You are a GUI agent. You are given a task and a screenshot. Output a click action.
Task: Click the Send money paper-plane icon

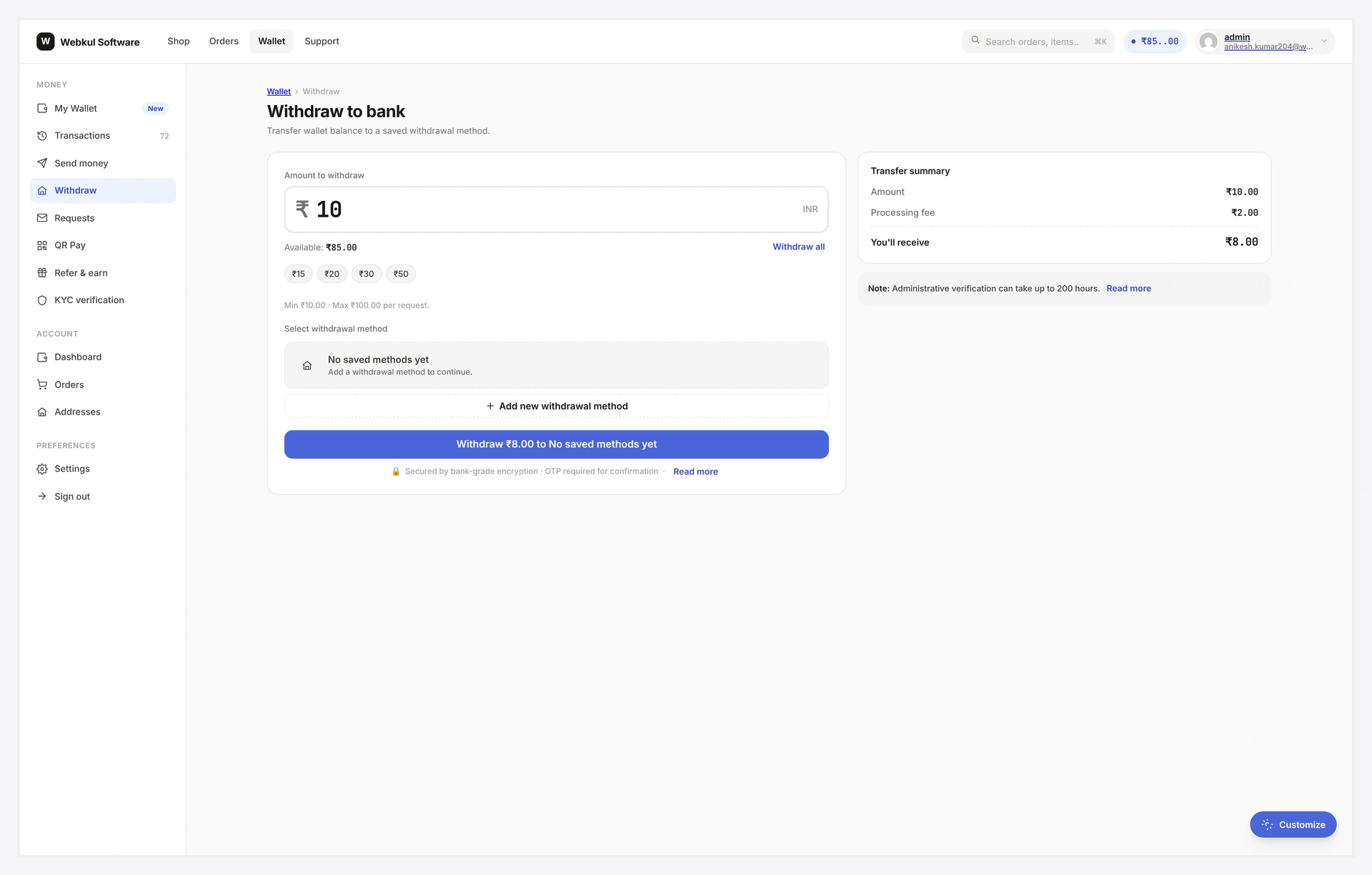(x=42, y=163)
